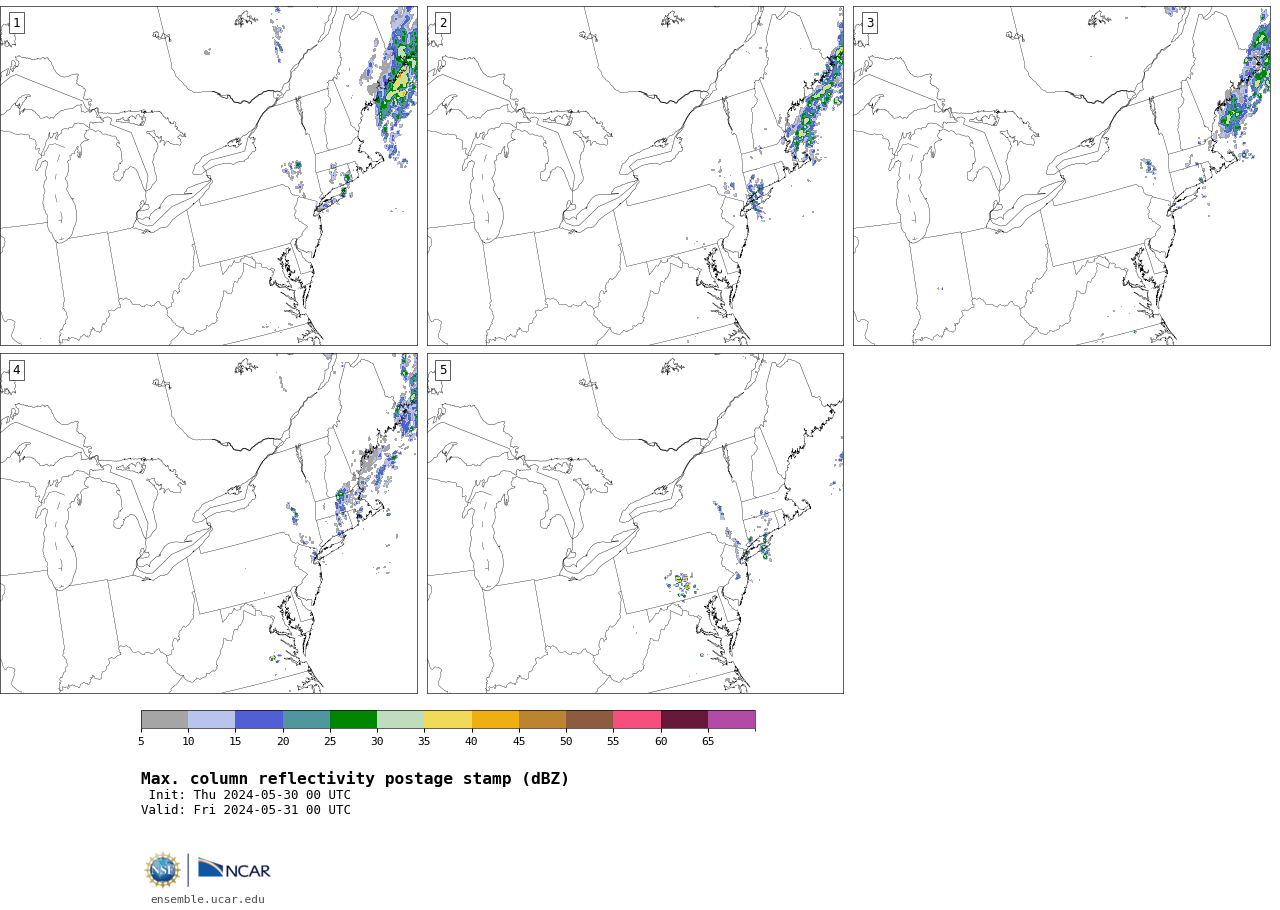Open ensemble member 2 reflectivity map
This screenshot has width=1280, height=910.
coord(635,176)
